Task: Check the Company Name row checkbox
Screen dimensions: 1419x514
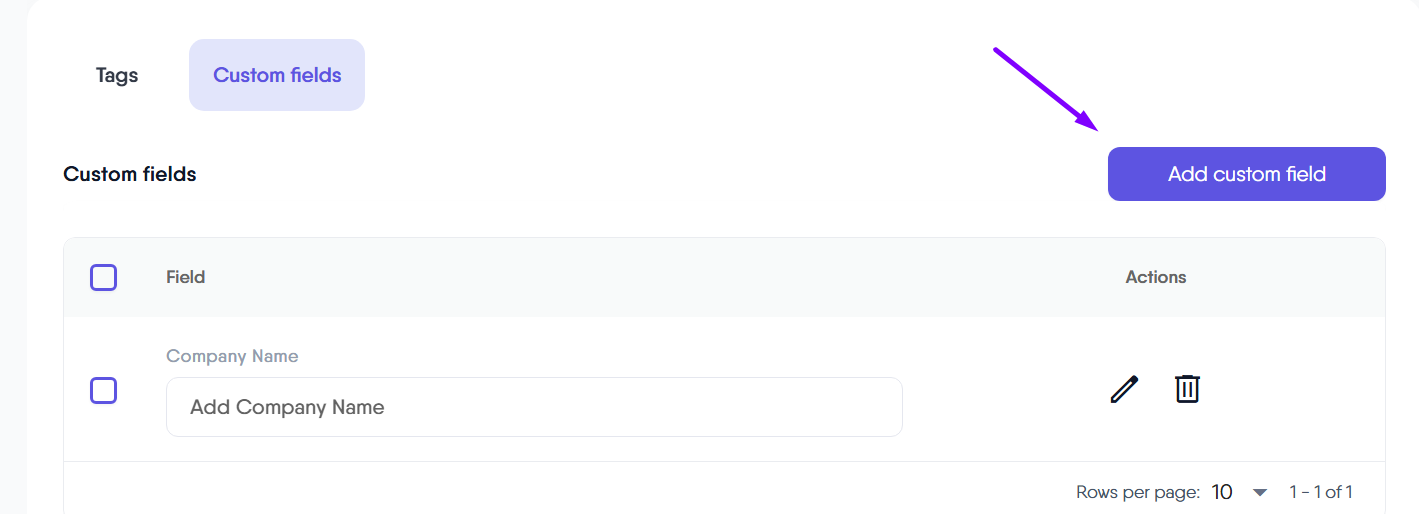Action: click(x=104, y=390)
